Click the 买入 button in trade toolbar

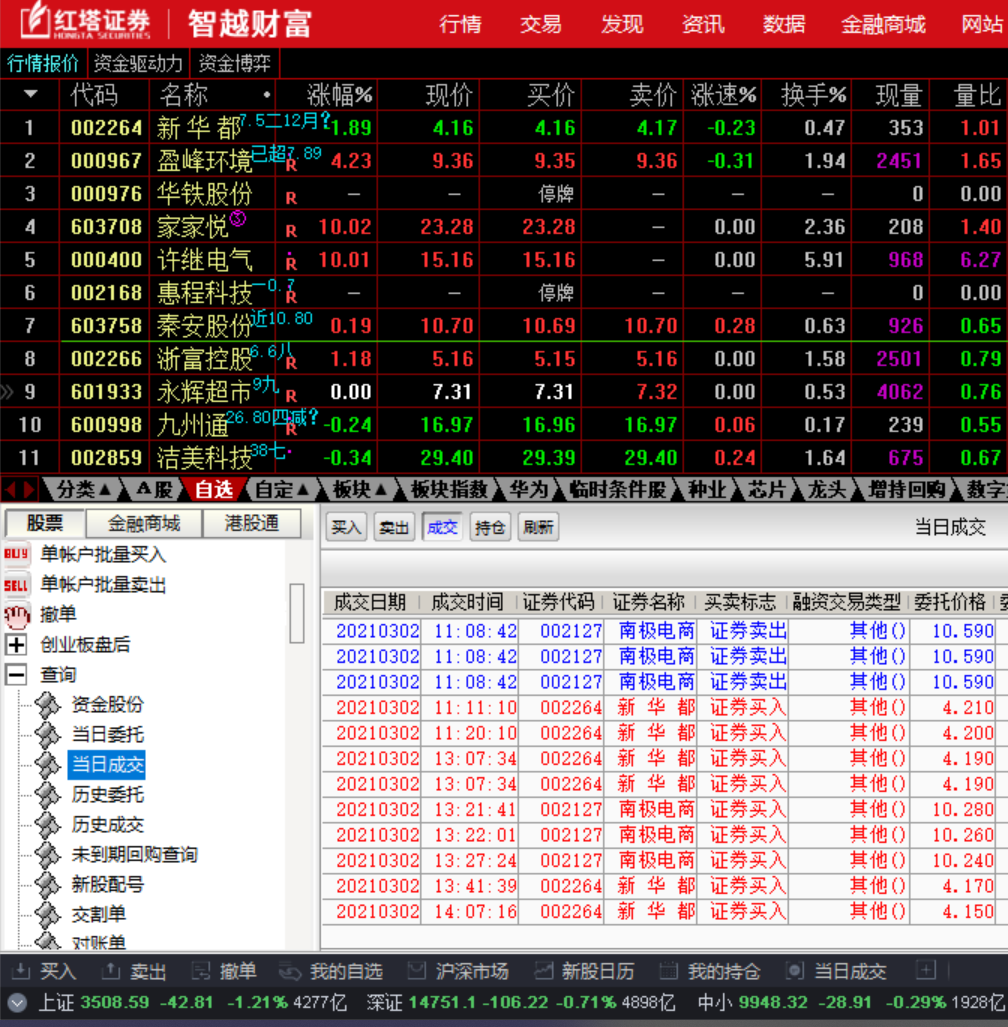(346, 527)
